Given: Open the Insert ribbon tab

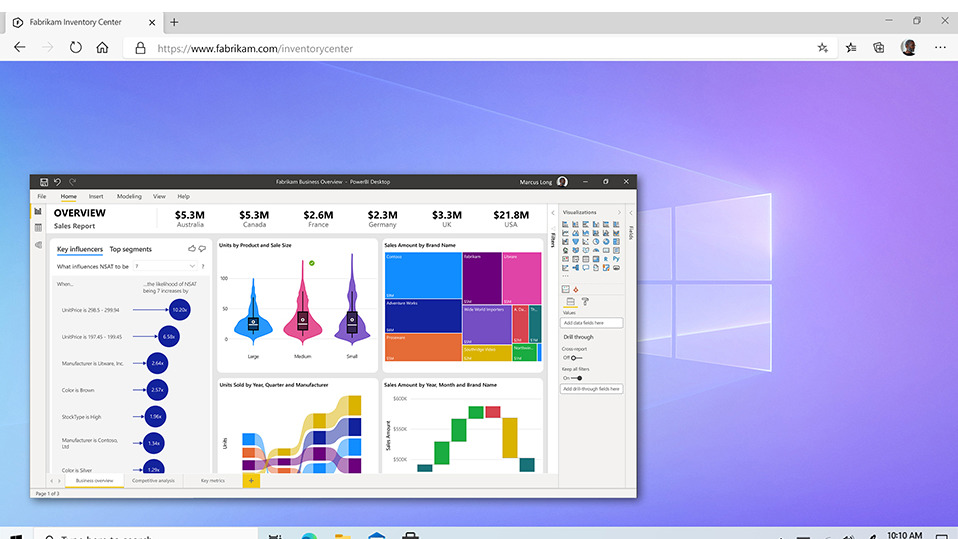Looking at the screenshot, I should 96,197.
